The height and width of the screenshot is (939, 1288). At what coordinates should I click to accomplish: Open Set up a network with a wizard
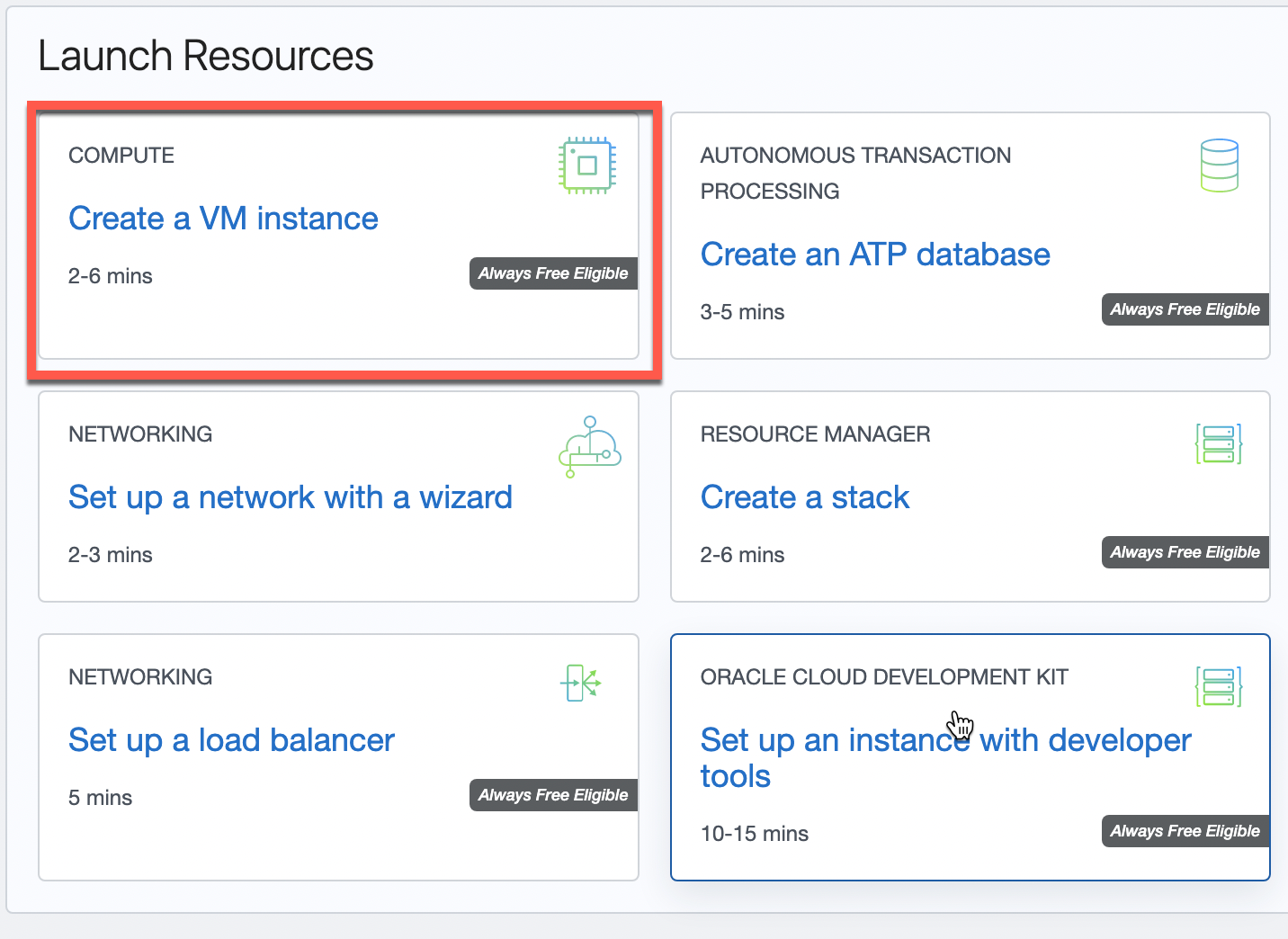tap(290, 497)
